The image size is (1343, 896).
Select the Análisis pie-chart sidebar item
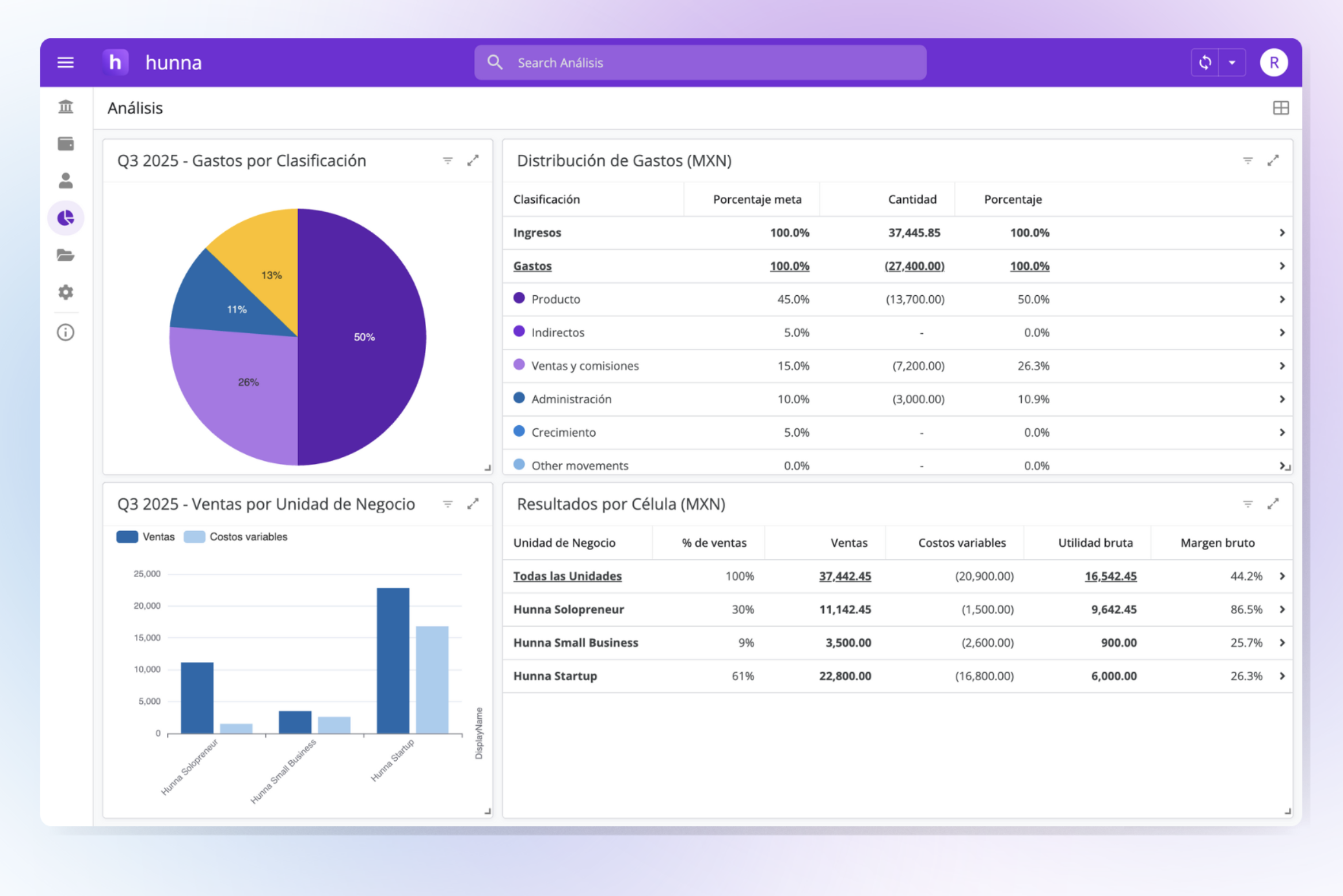click(66, 218)
